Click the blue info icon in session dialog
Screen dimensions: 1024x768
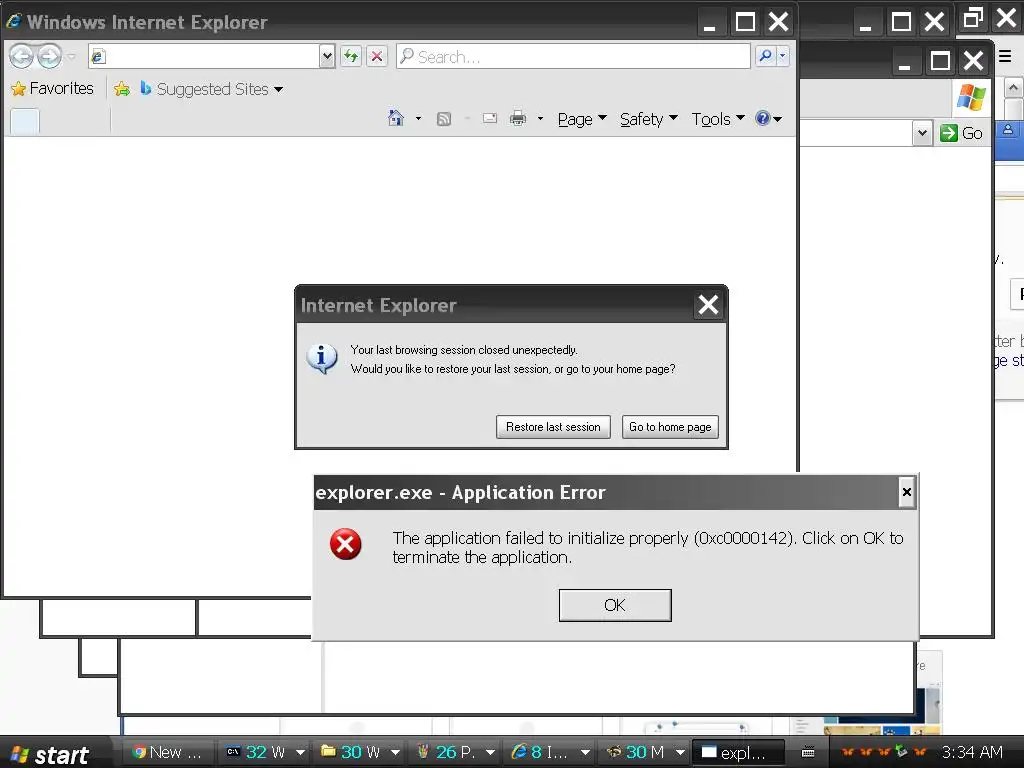322,359
